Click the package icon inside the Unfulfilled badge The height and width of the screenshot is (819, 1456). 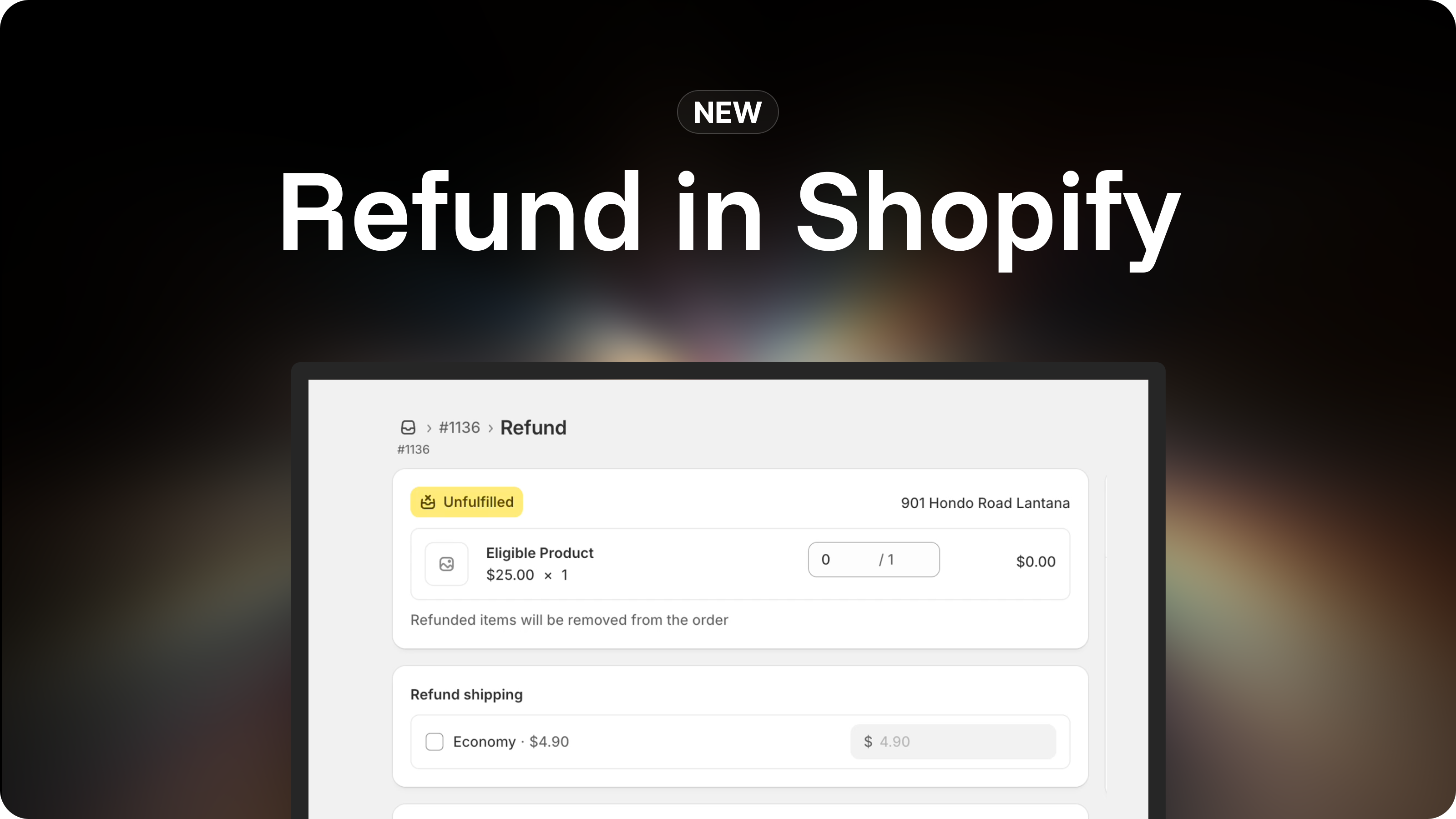(428, 502)
